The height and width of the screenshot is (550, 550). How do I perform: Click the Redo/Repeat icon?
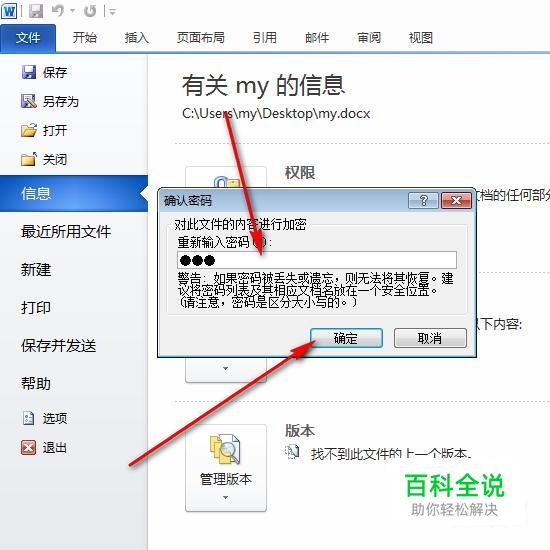click(90, 11)
